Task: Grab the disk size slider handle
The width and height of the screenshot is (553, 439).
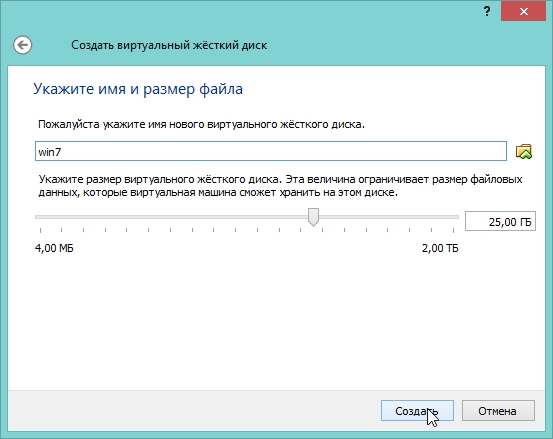Action: click(313, 217)
